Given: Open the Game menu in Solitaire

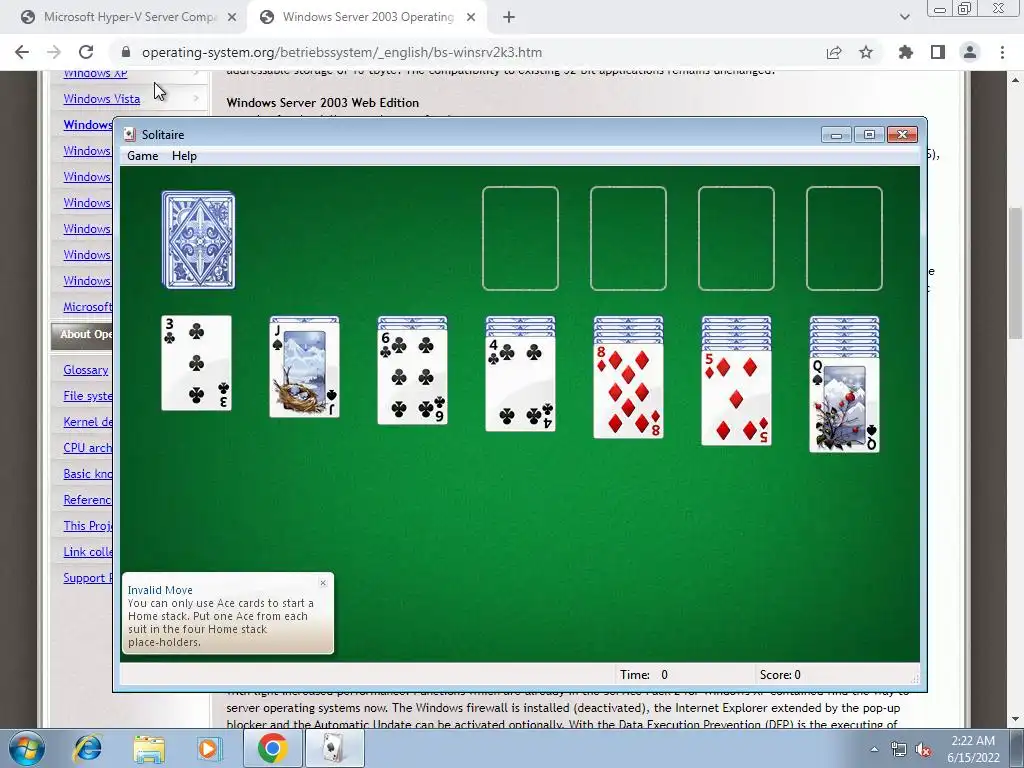Looking at the screenshot, I should point(142,155).
